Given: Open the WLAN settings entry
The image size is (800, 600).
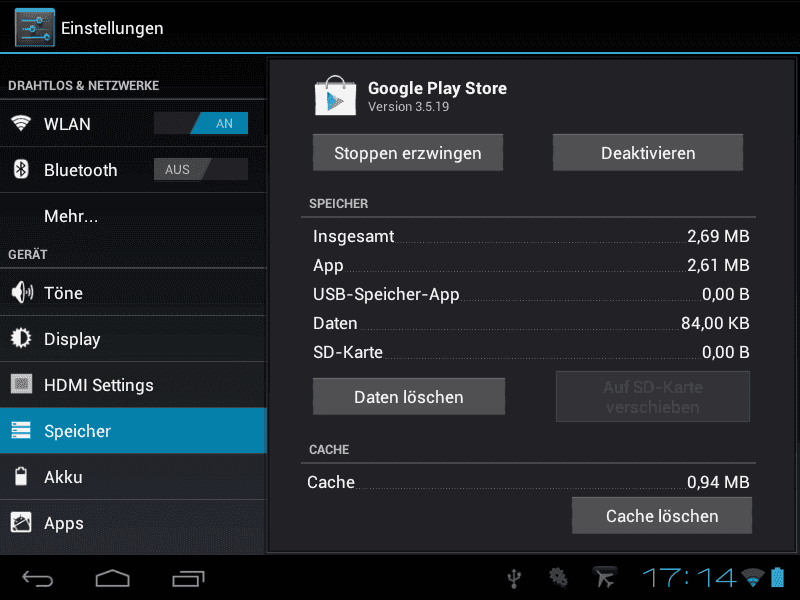Looking at the screenshot, I should click(133, 123).
